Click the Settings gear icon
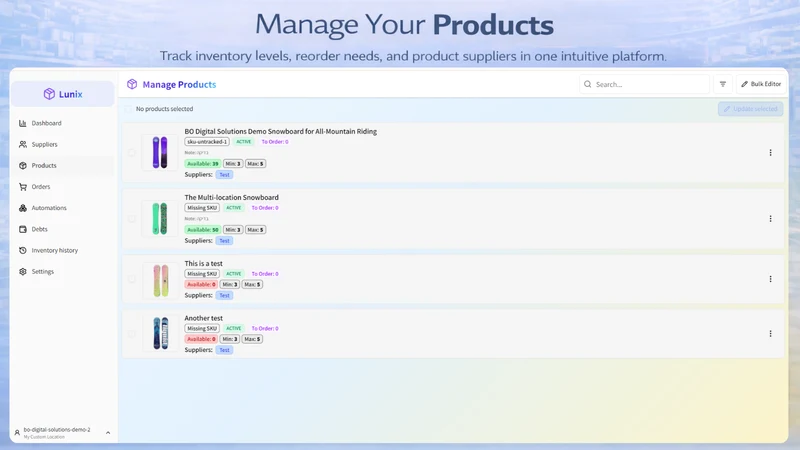The height and width of the screenshot is (450, 800). pyautogui.click(x=22, y=271)
